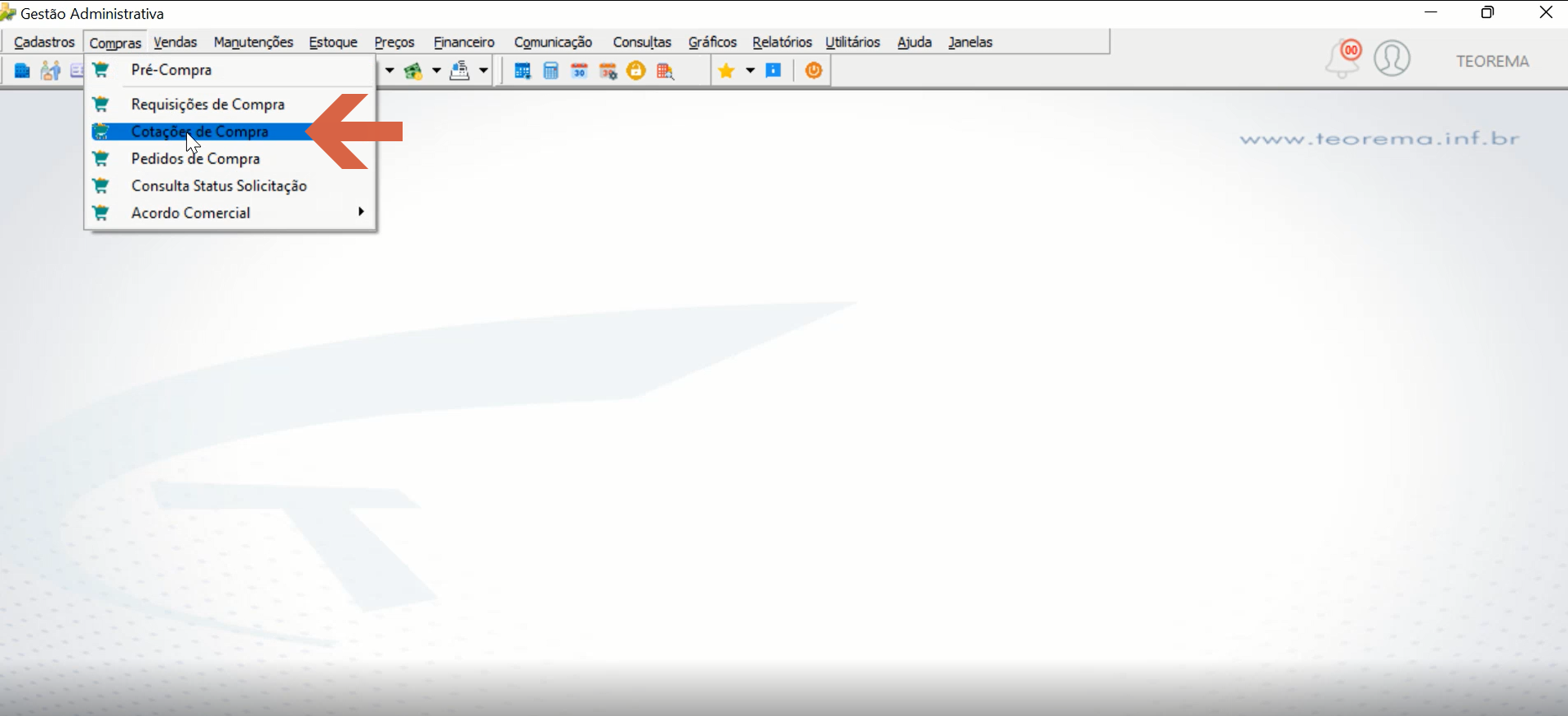Open the Financeiro menu
The width and height of the screenshot is (1568, 716).
coord(464,42)
